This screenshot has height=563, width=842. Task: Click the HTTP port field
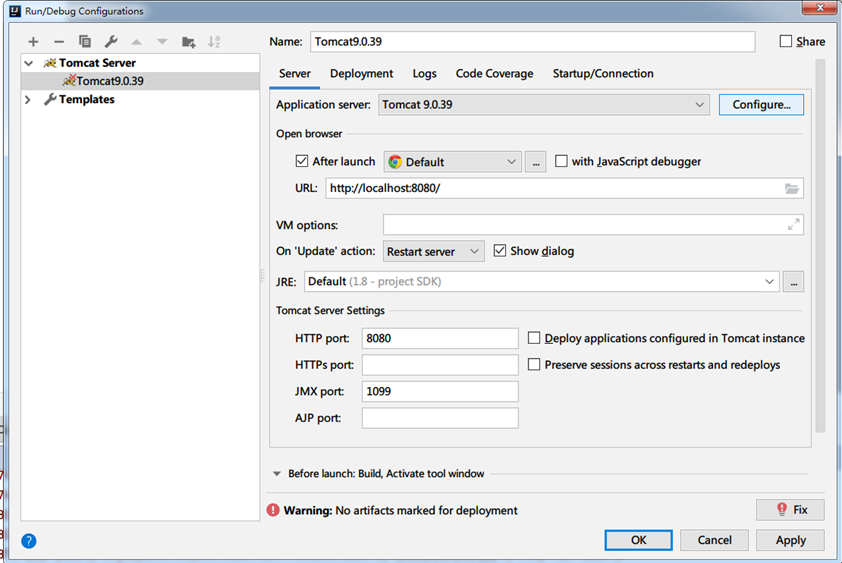tap(440, 338)
